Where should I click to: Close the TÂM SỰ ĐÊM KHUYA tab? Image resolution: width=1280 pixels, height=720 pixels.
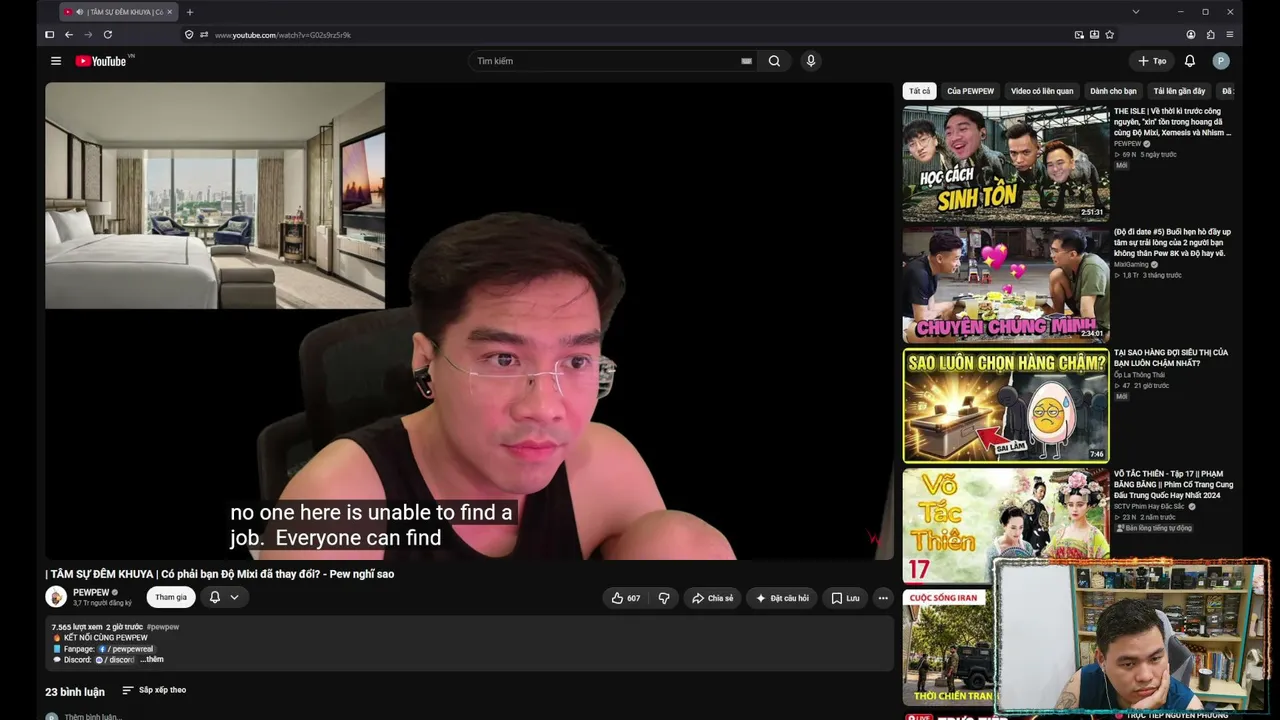[x=172, y=12]
